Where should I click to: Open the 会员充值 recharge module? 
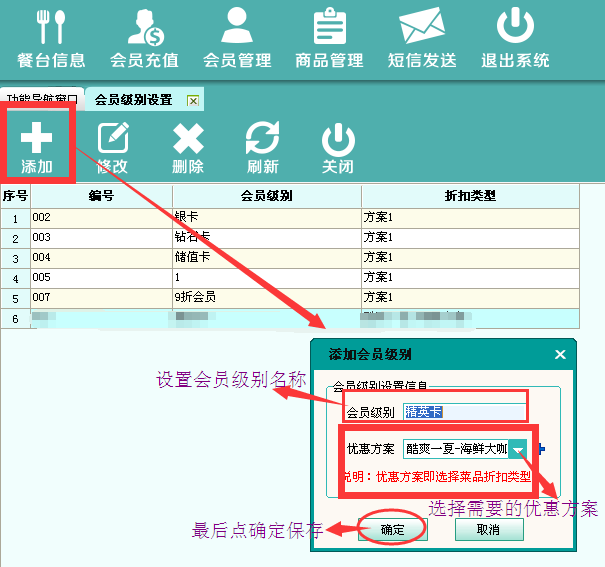coord(144,39)
